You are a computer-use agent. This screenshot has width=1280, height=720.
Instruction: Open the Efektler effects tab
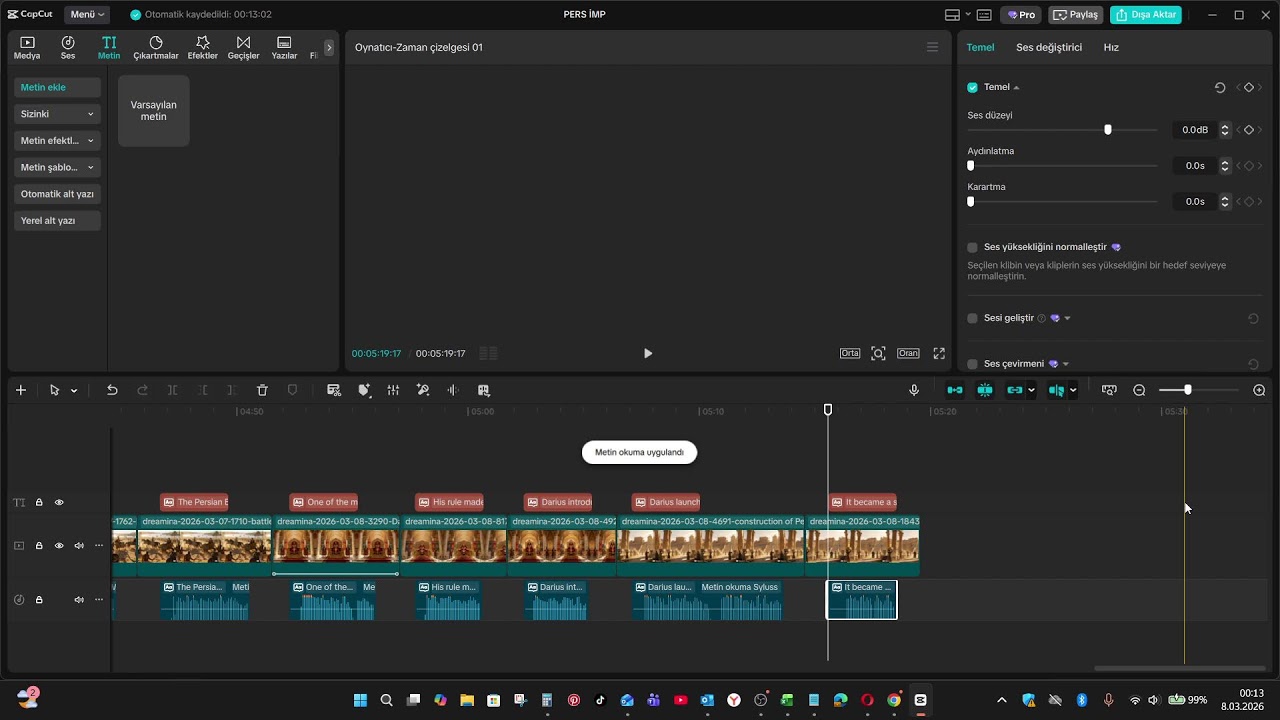(203, 47)
